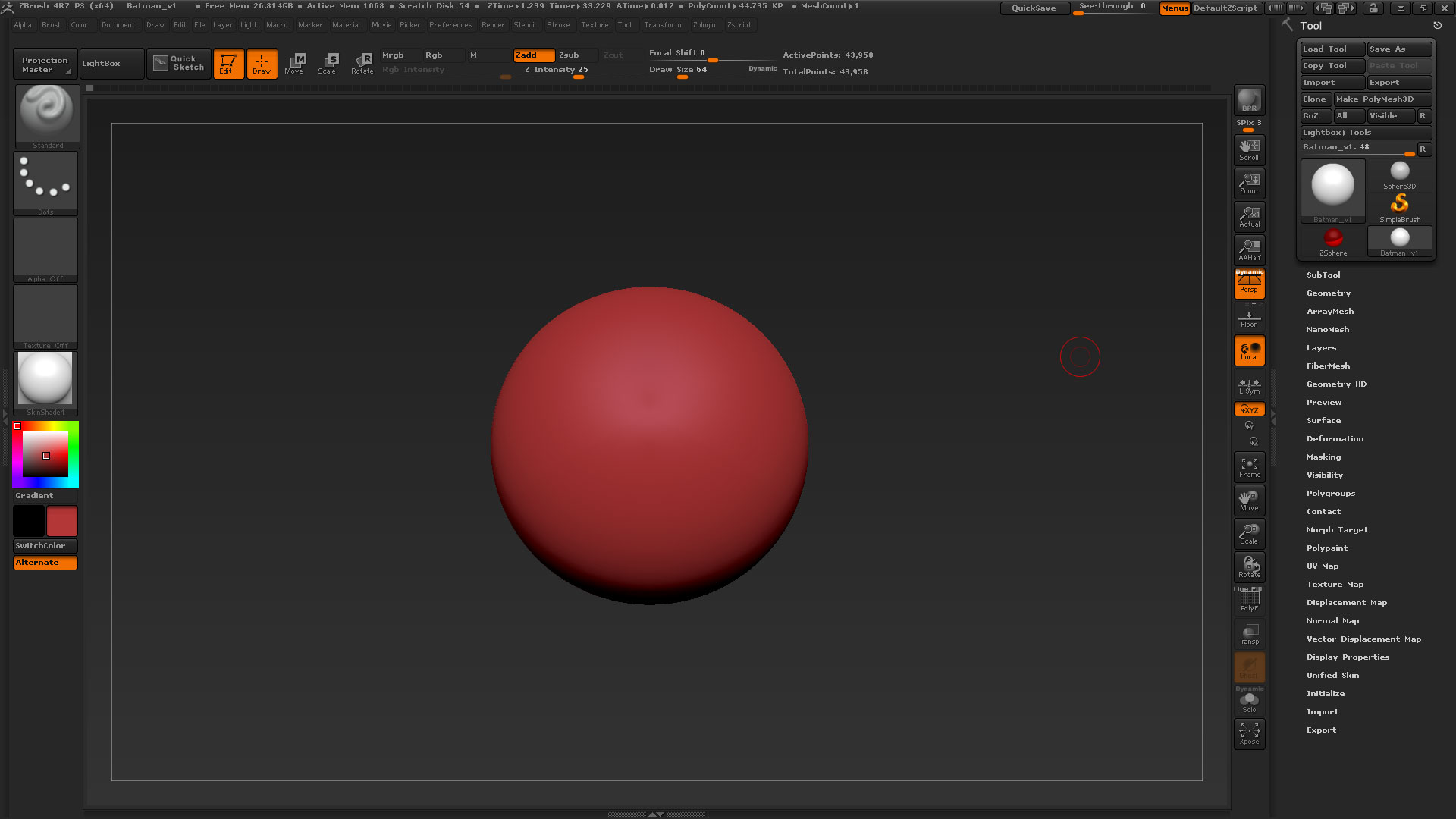Expand the SubTool palette section

coord(1323,275)
